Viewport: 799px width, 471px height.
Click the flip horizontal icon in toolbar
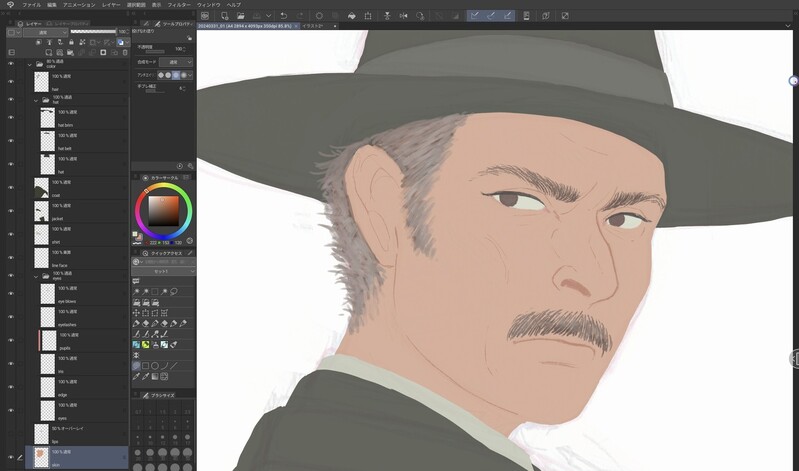tap(403, 16)
